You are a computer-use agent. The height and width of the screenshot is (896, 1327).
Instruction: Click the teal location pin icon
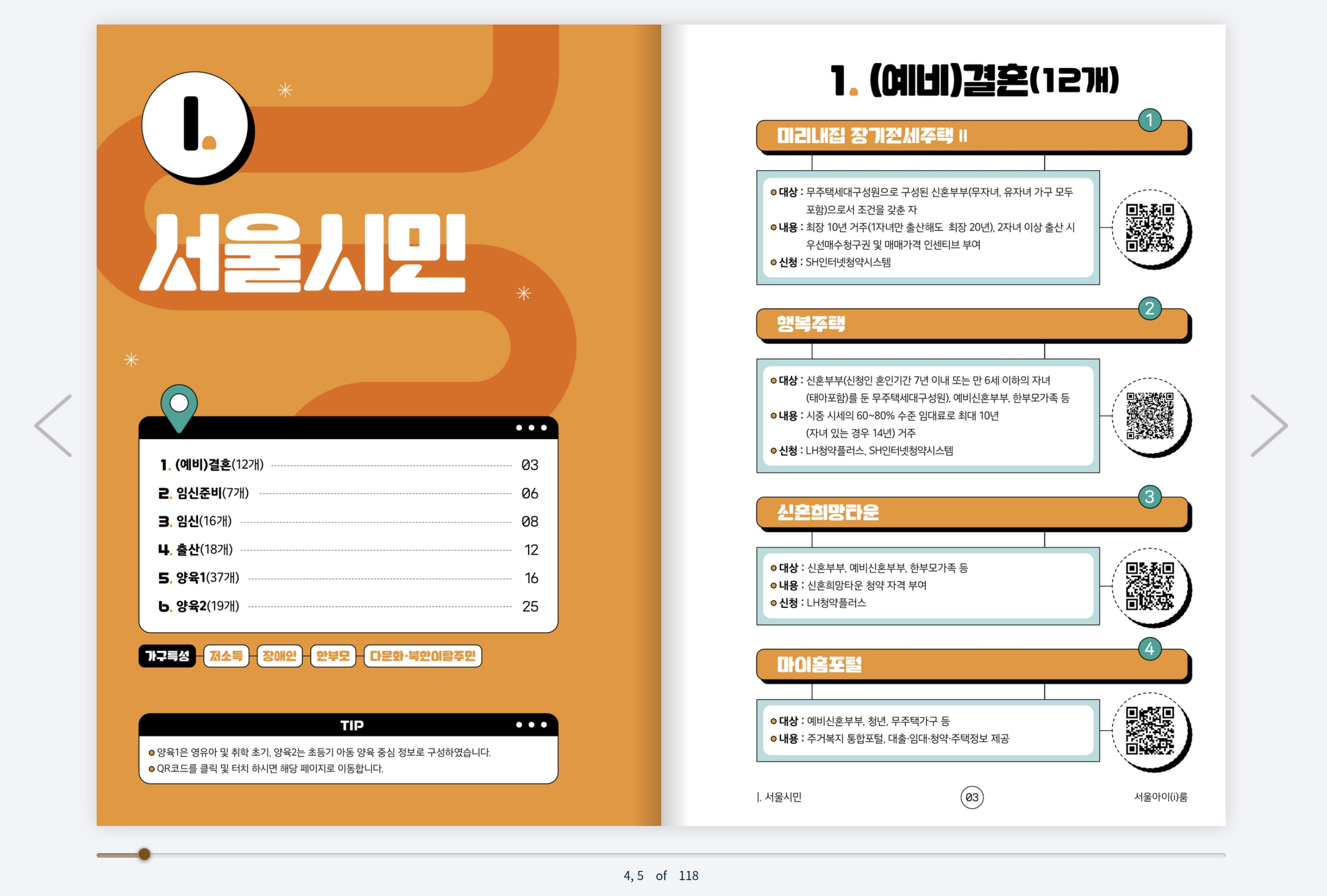click(178, 407)
